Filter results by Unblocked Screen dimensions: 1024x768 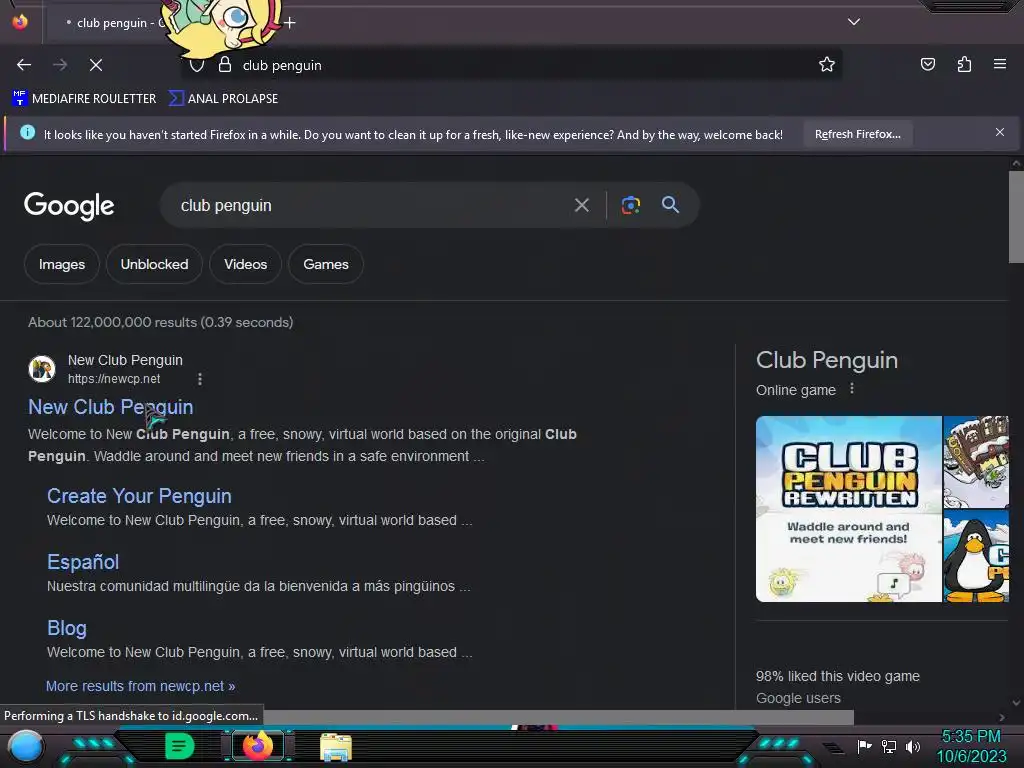pyautogui.click(x=154, y=264)
